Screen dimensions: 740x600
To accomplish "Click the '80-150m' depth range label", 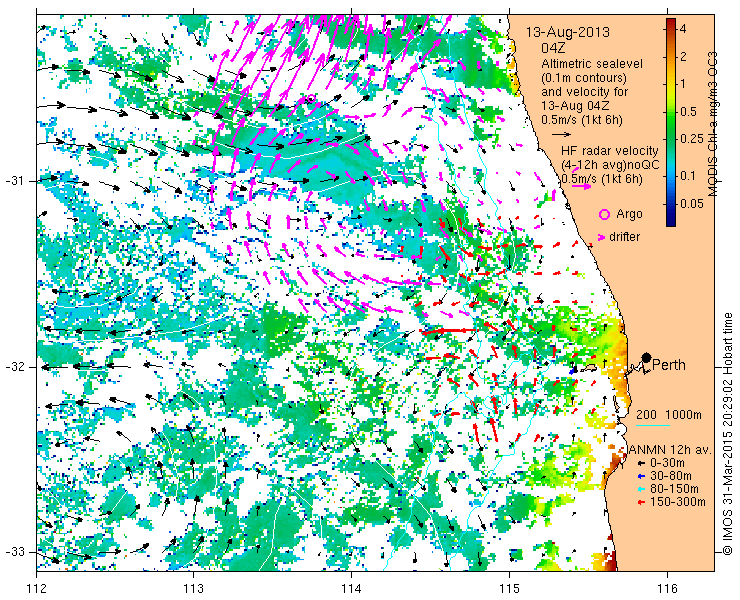I will pyautogui.click(x=674, y=489).
